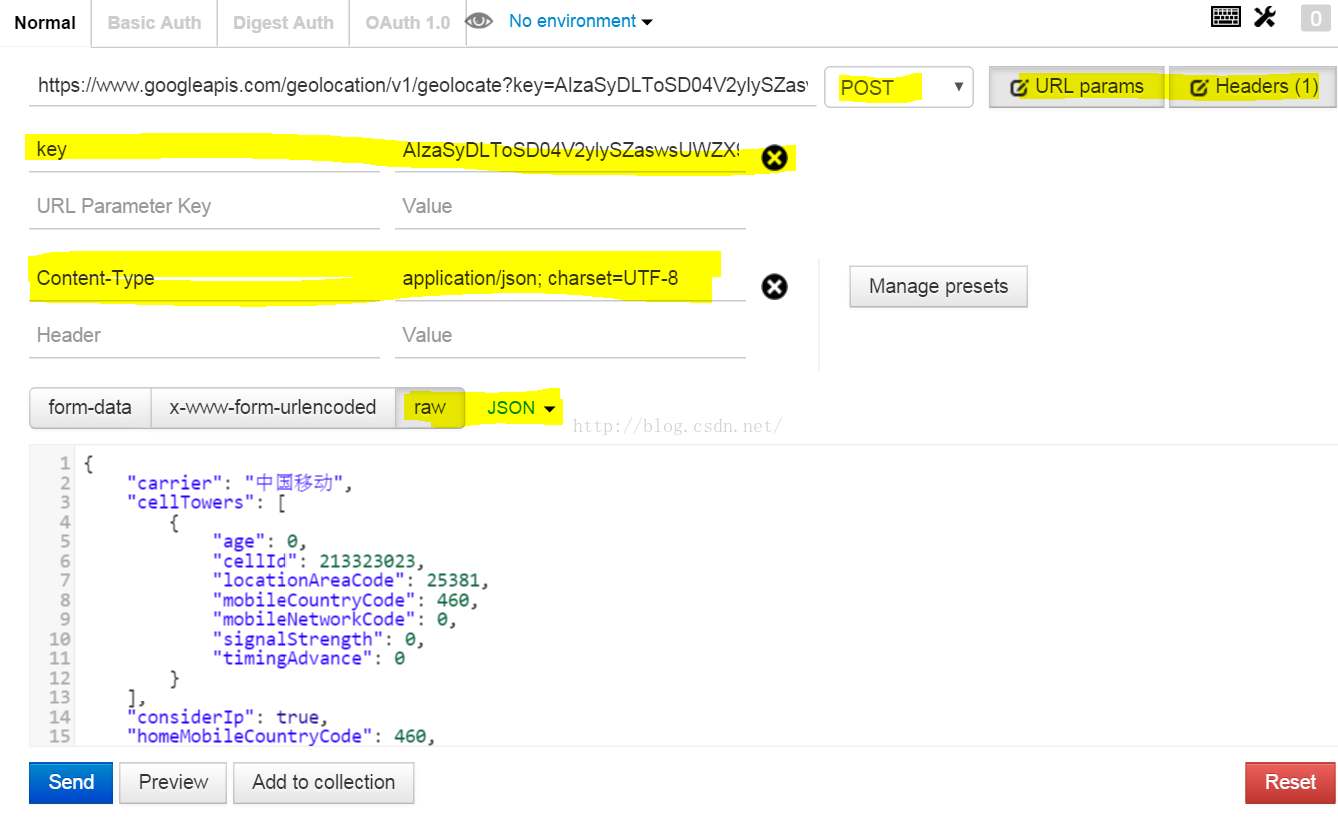The height and width of the screenshot is (831, 1338).
Task: Click the Manage presets button
Action: click(937, 287)
